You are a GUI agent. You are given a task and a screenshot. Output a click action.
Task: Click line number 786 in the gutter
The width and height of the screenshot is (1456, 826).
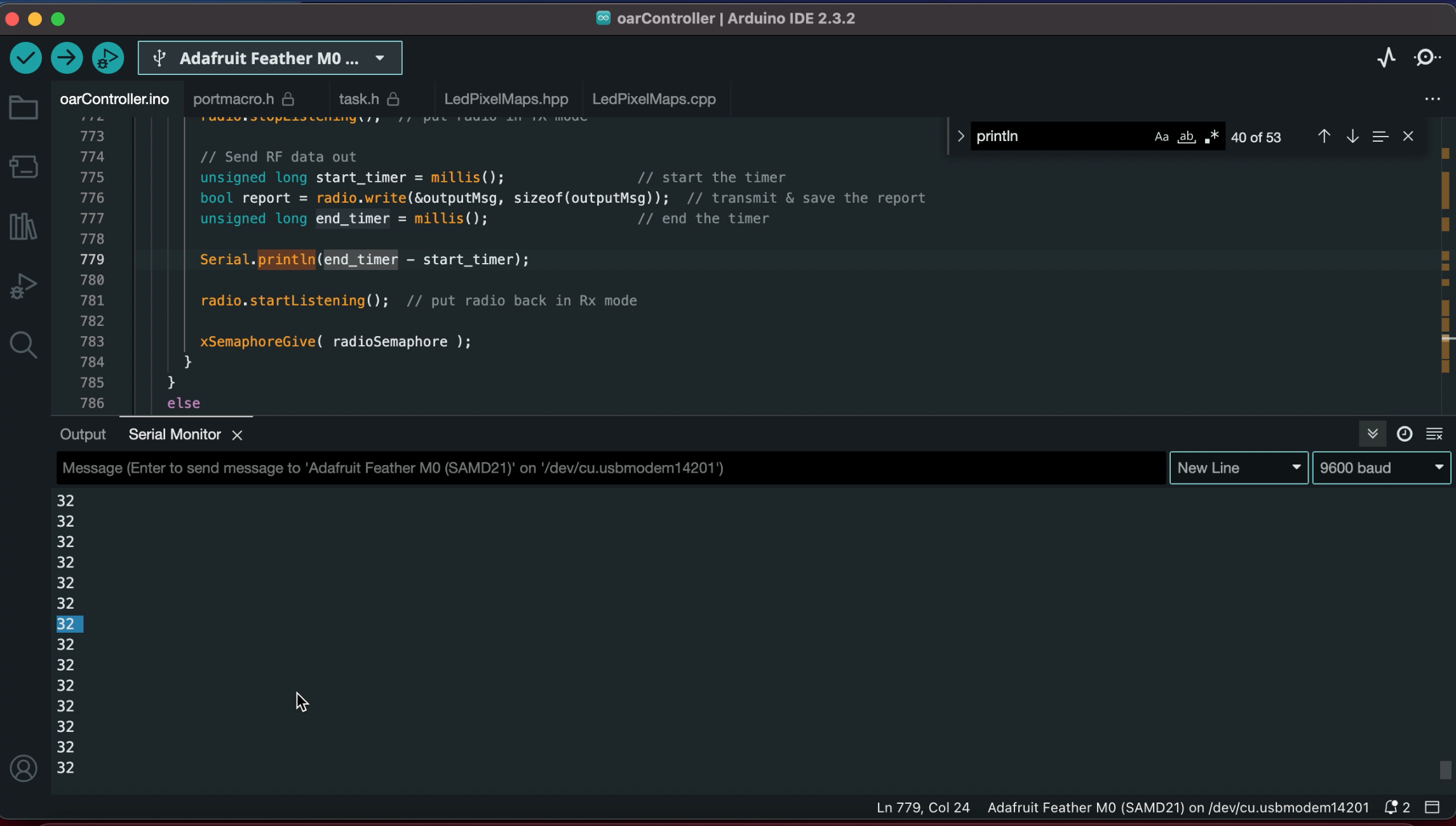(x=92, y=403)
